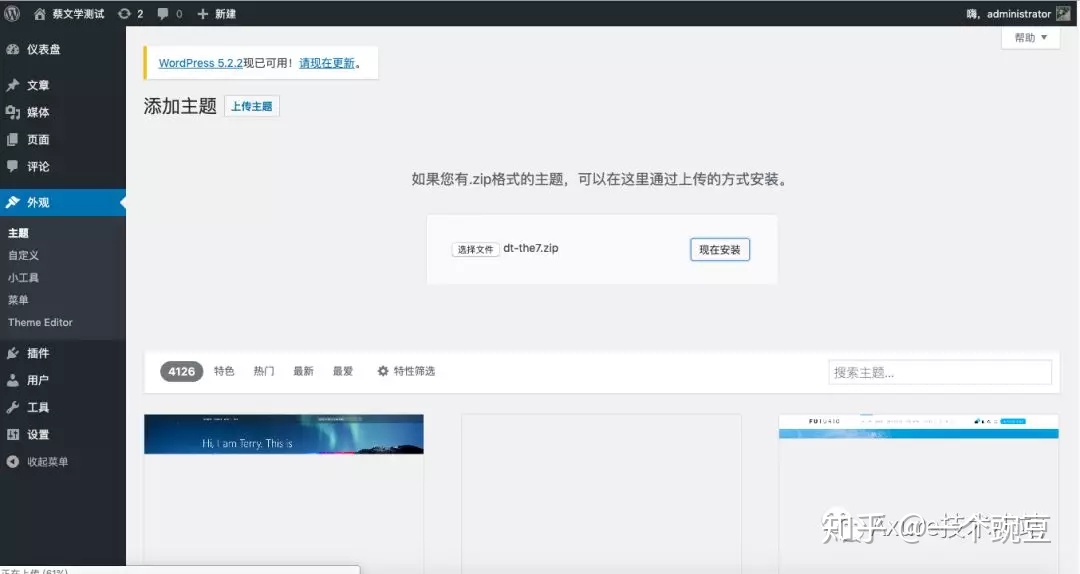
Task: Open the 页面 pages menu
Action: click(63, 139)
